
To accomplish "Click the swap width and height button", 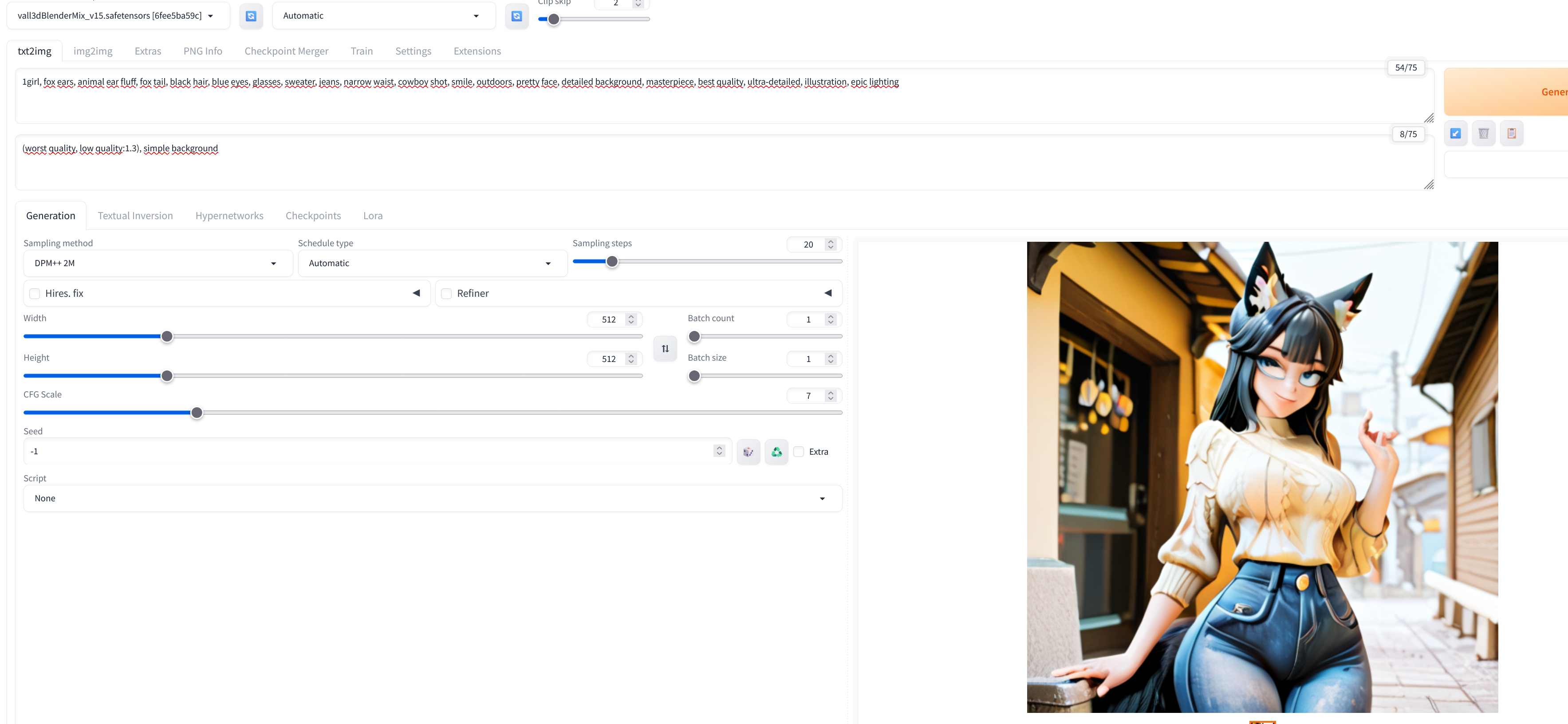I will coord(665,349).
